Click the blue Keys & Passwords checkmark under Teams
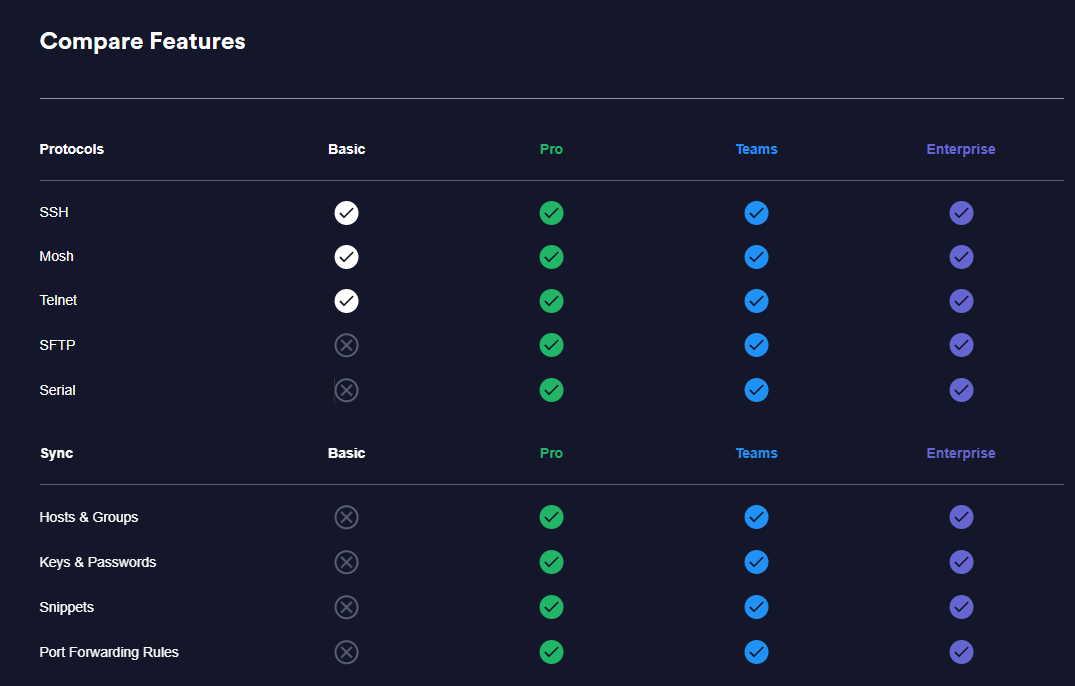This screenshot has height=686, width=1075. click(x=756, y=562)
